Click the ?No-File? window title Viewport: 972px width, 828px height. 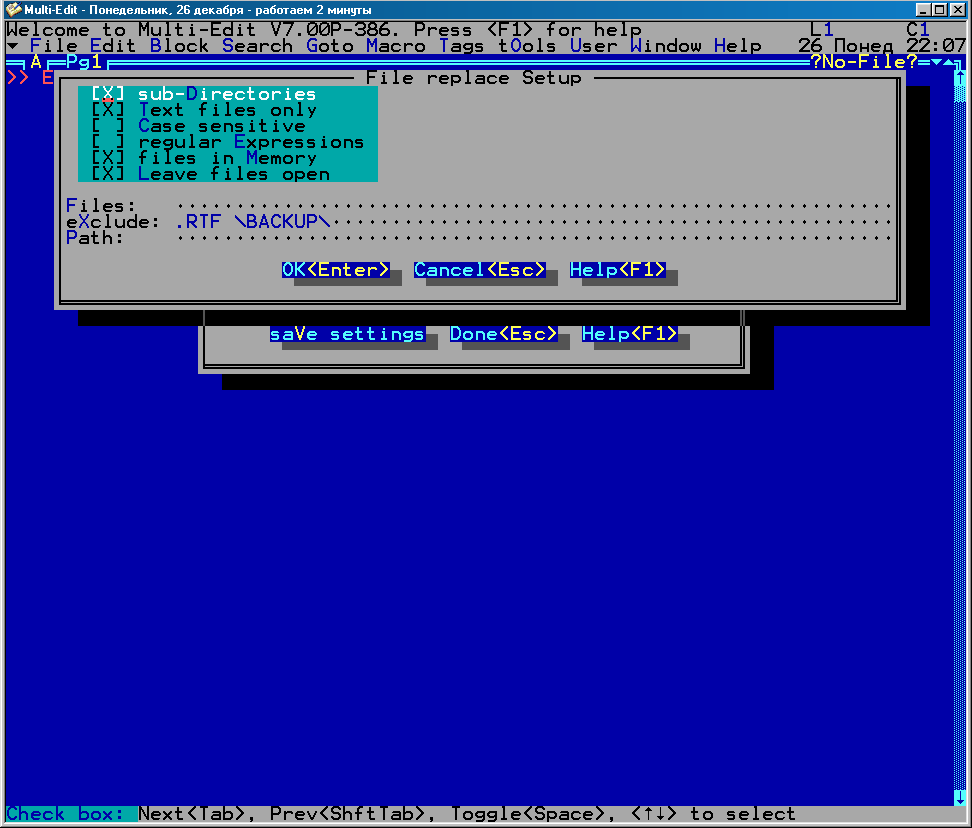click(x=864, y=62)
